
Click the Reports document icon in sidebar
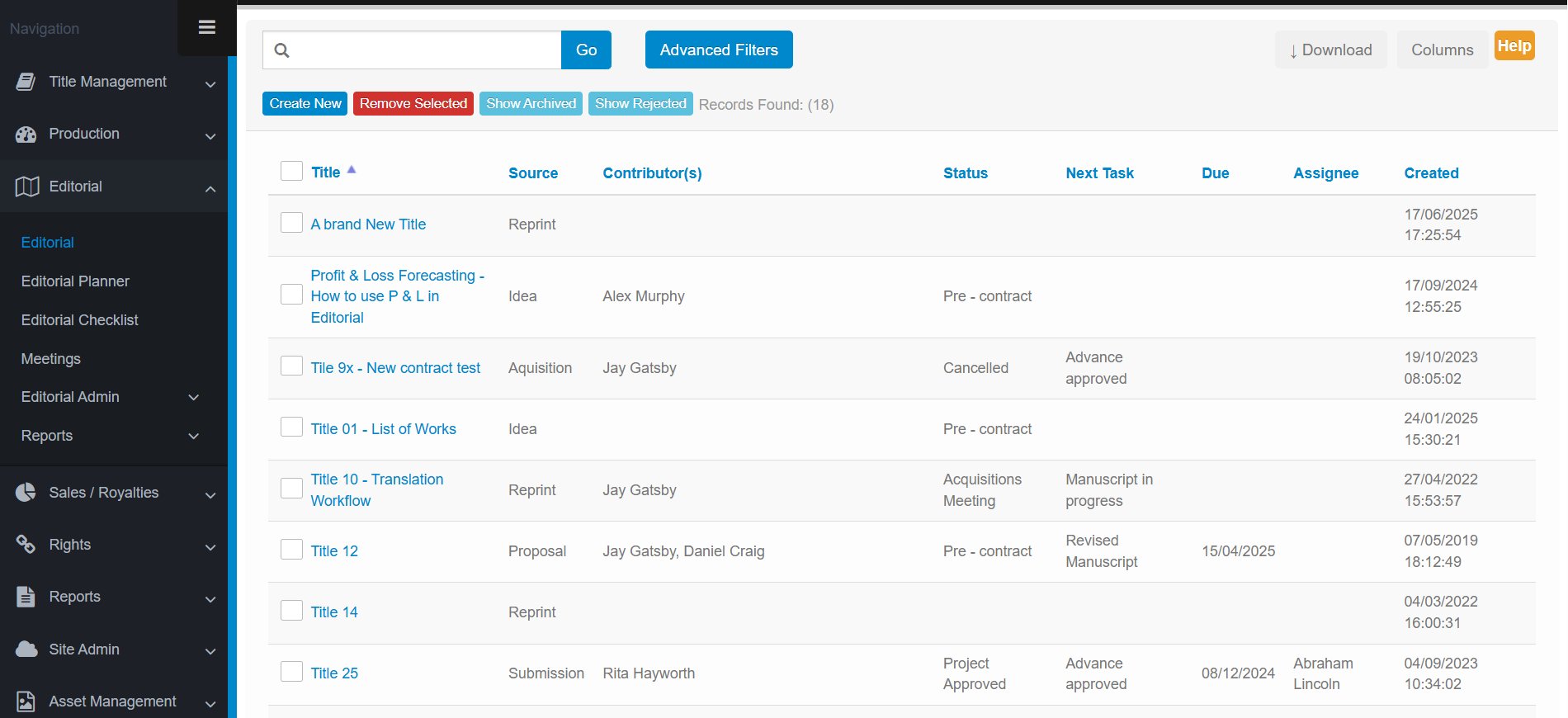coord(26,597)
